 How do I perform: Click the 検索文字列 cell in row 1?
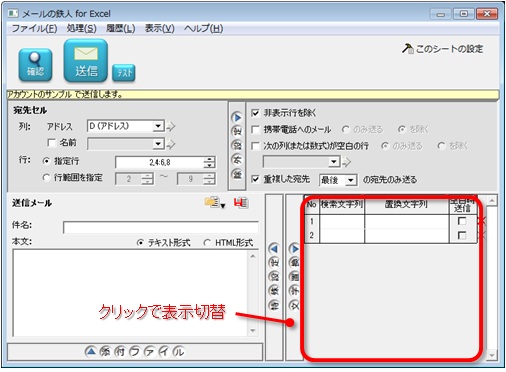pyautogui.click(x=342, y=221)
